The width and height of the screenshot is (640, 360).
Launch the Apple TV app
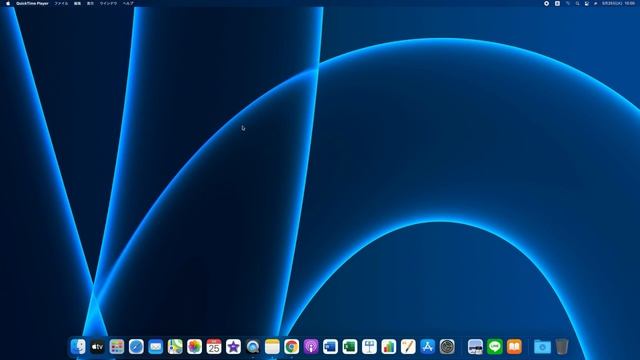(x=97, y=347)
